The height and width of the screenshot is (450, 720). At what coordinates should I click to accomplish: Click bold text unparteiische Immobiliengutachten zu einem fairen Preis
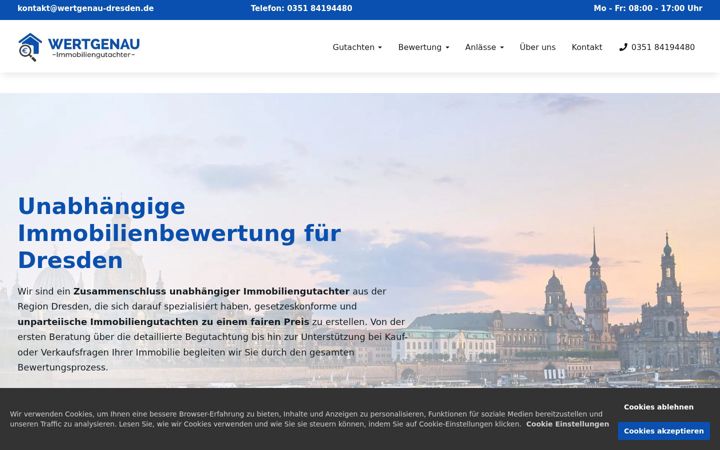(163, 322)
